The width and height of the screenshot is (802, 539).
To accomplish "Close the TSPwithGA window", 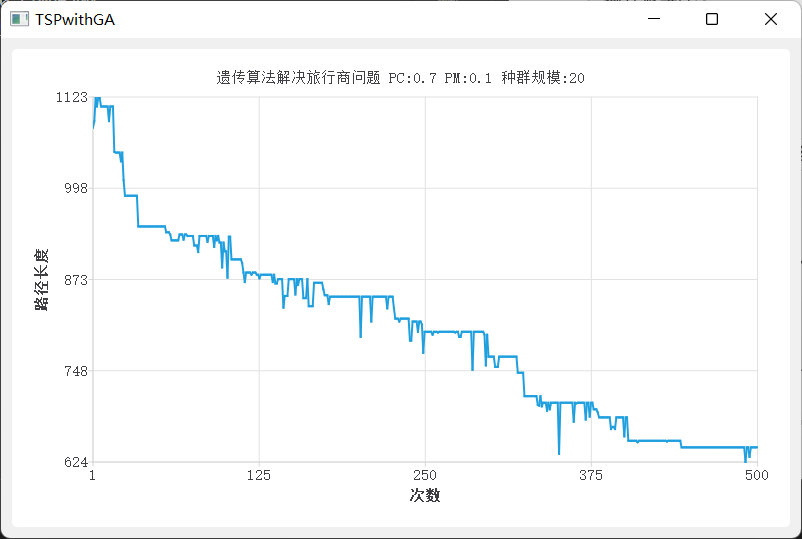I will pos(770,19).
